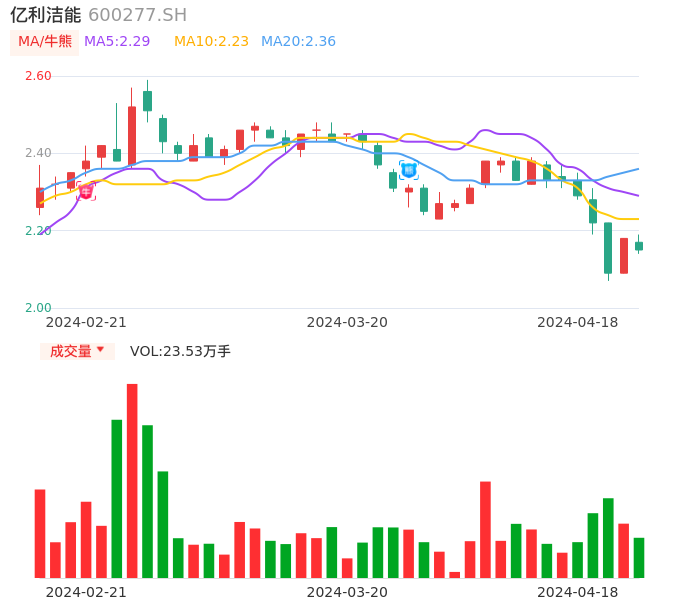The width and height of the screenshot is (686, 606).
Task: Click the rightmost candlestick on the chart
Action: pyautogui.click(x=639, y=245)
